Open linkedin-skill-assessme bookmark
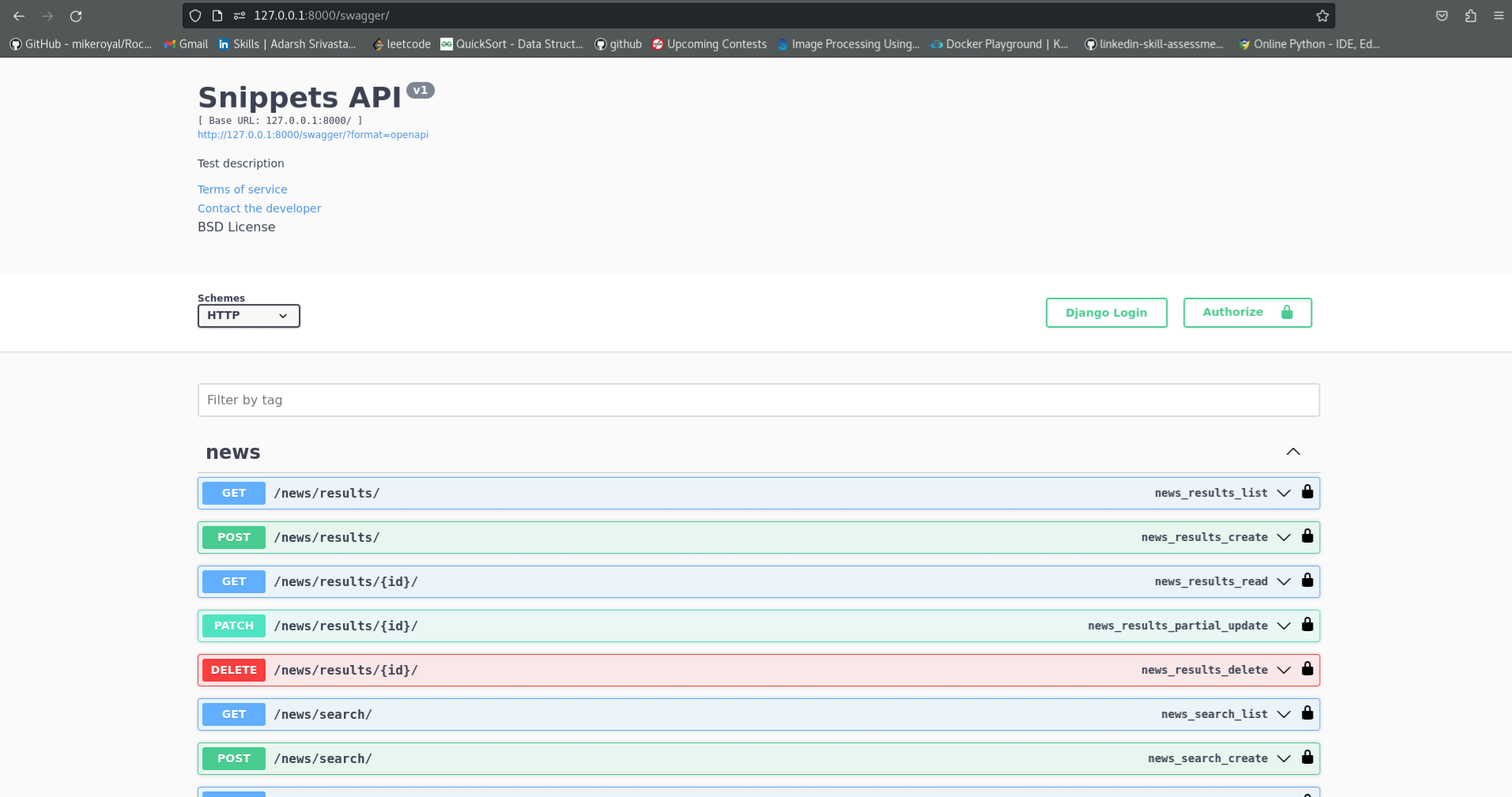Image resolution: width=1512 pixels, height=797 pixels. 1154,44
